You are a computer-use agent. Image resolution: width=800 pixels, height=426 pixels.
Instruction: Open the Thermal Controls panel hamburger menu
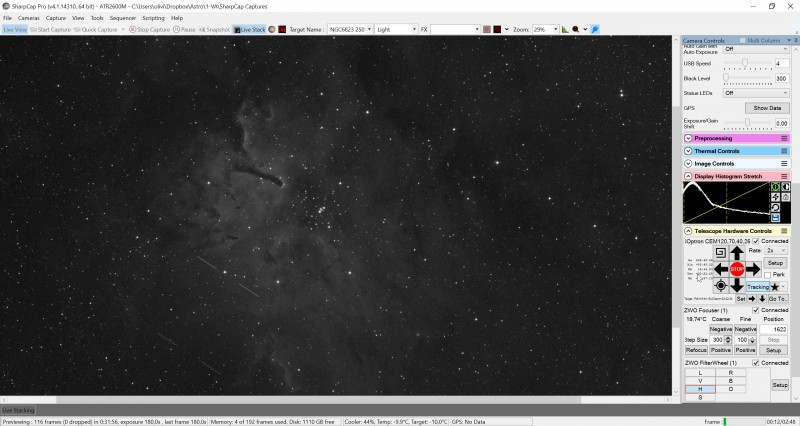click(x=784, y=151)
